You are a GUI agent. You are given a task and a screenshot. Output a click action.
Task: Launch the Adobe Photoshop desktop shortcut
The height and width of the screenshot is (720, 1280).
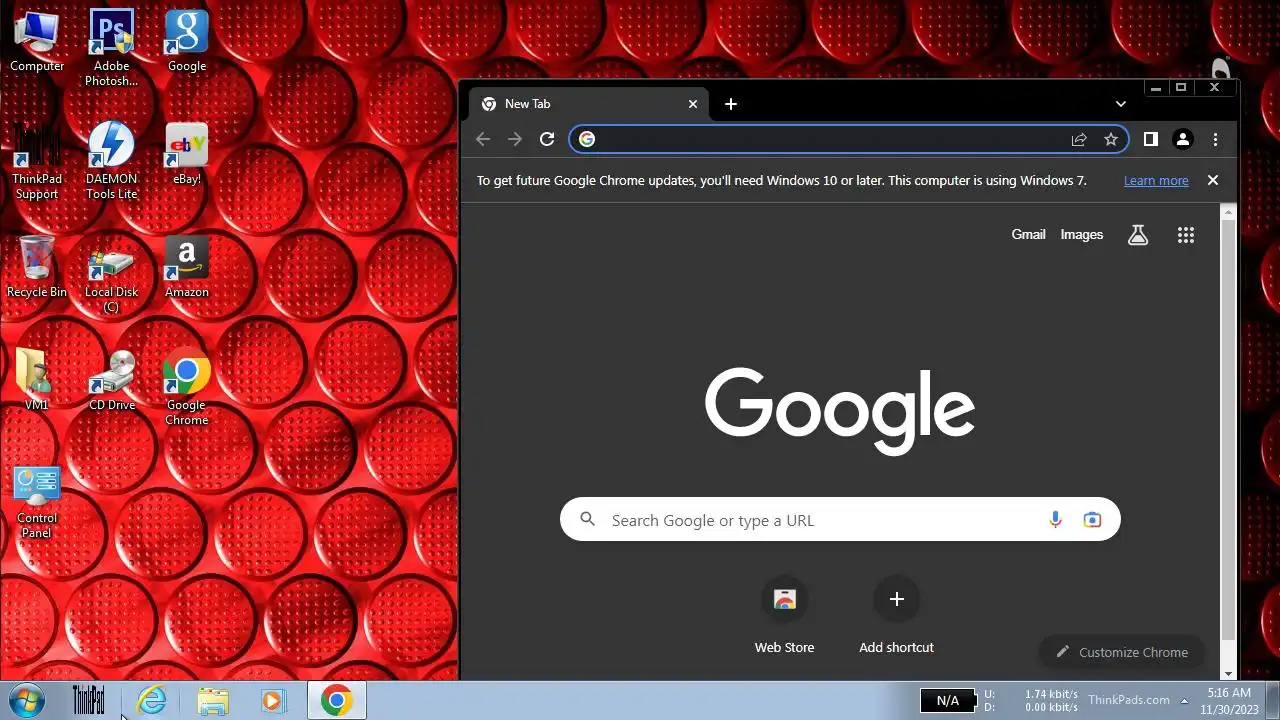pos(111,48)
